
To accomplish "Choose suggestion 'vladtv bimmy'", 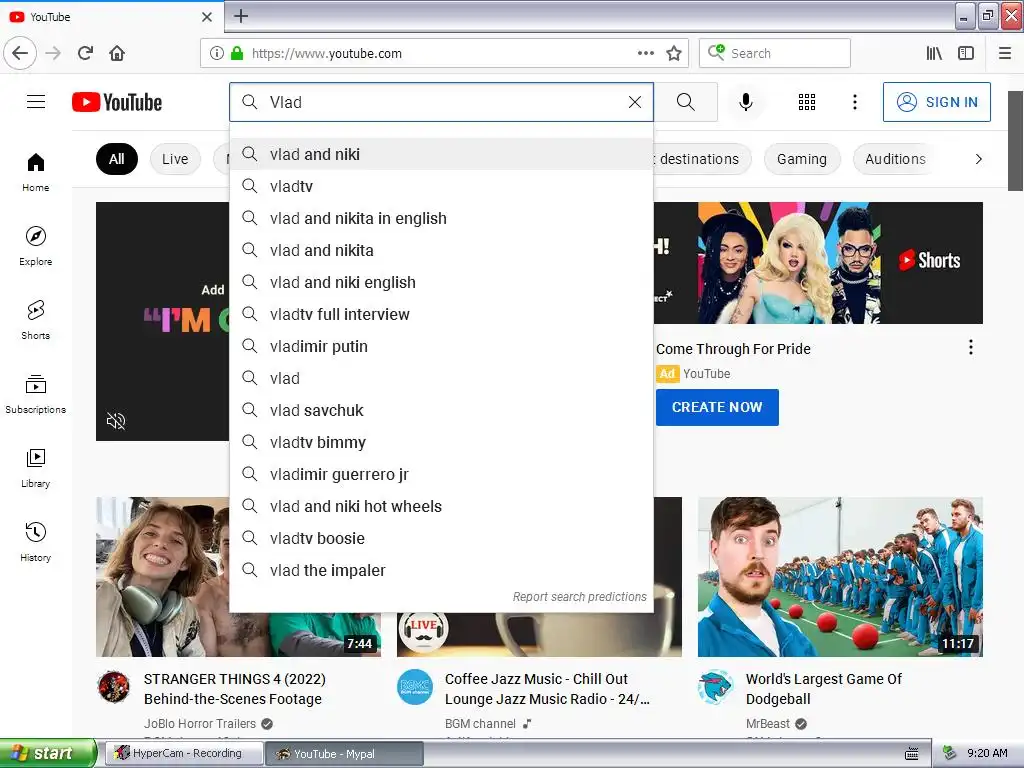I will pyautogui.click(x=441, y=442).
